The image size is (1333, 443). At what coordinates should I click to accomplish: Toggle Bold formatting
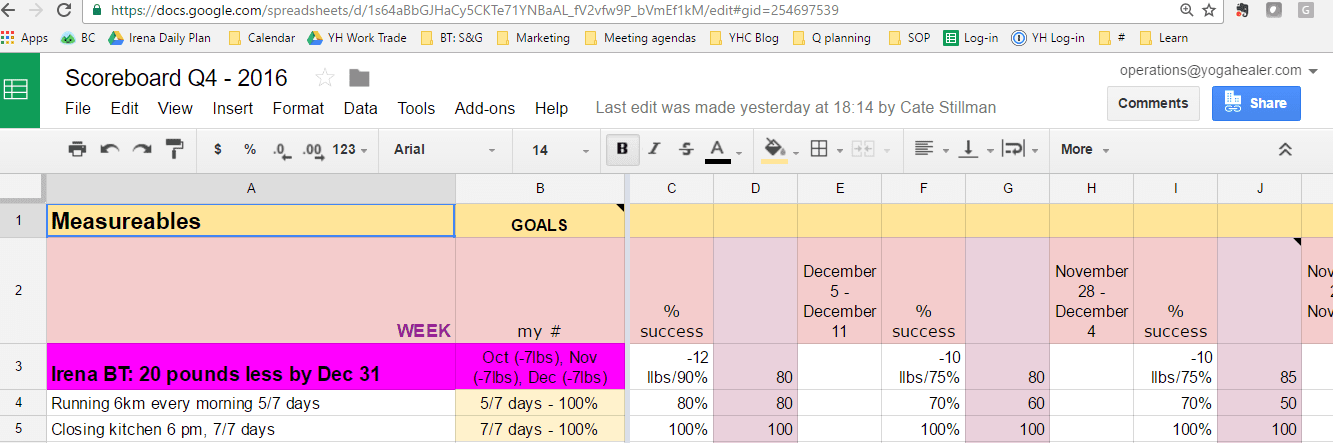tap(622, 149)
